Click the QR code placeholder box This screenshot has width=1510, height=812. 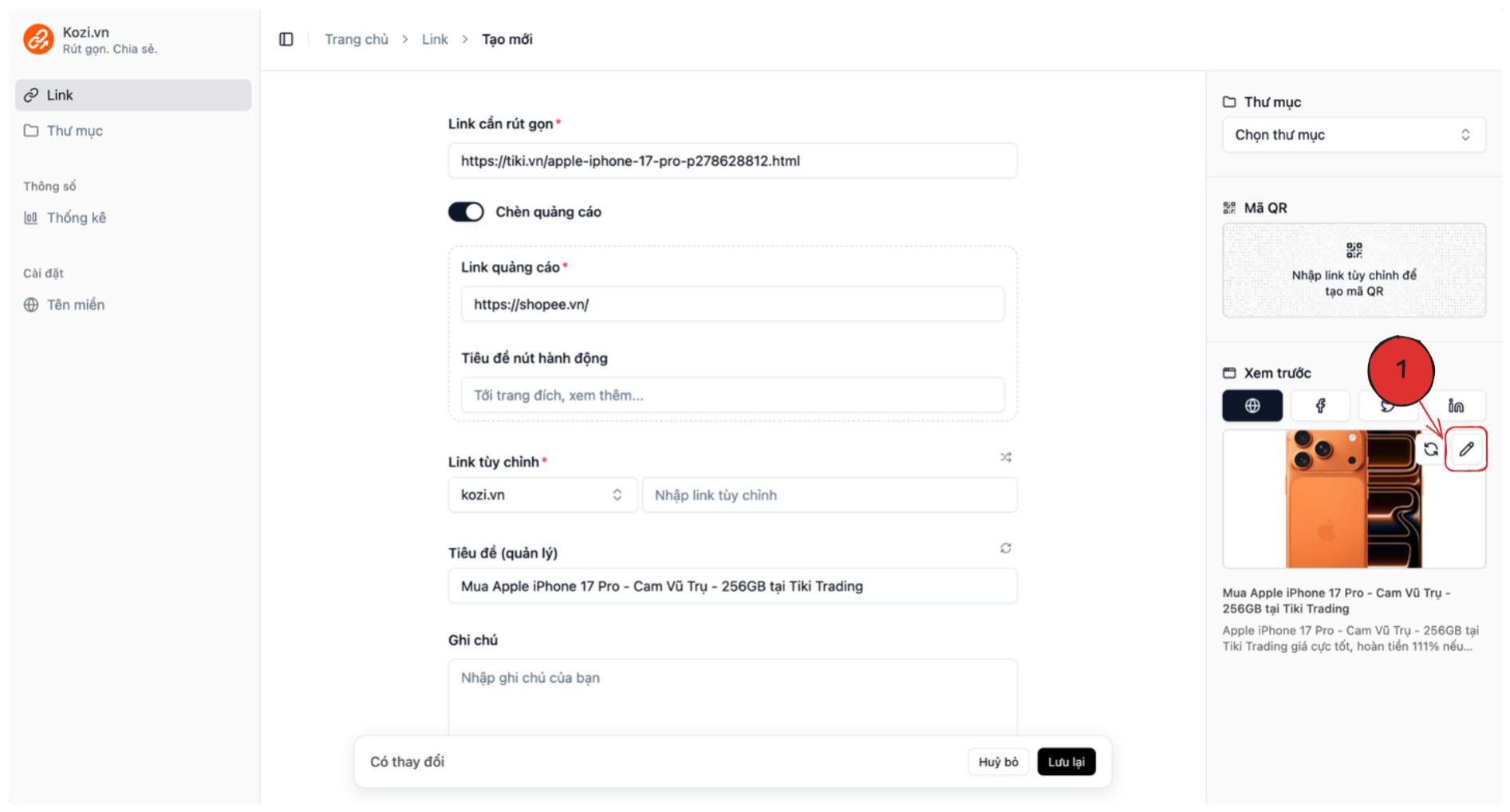(1354, 270)
